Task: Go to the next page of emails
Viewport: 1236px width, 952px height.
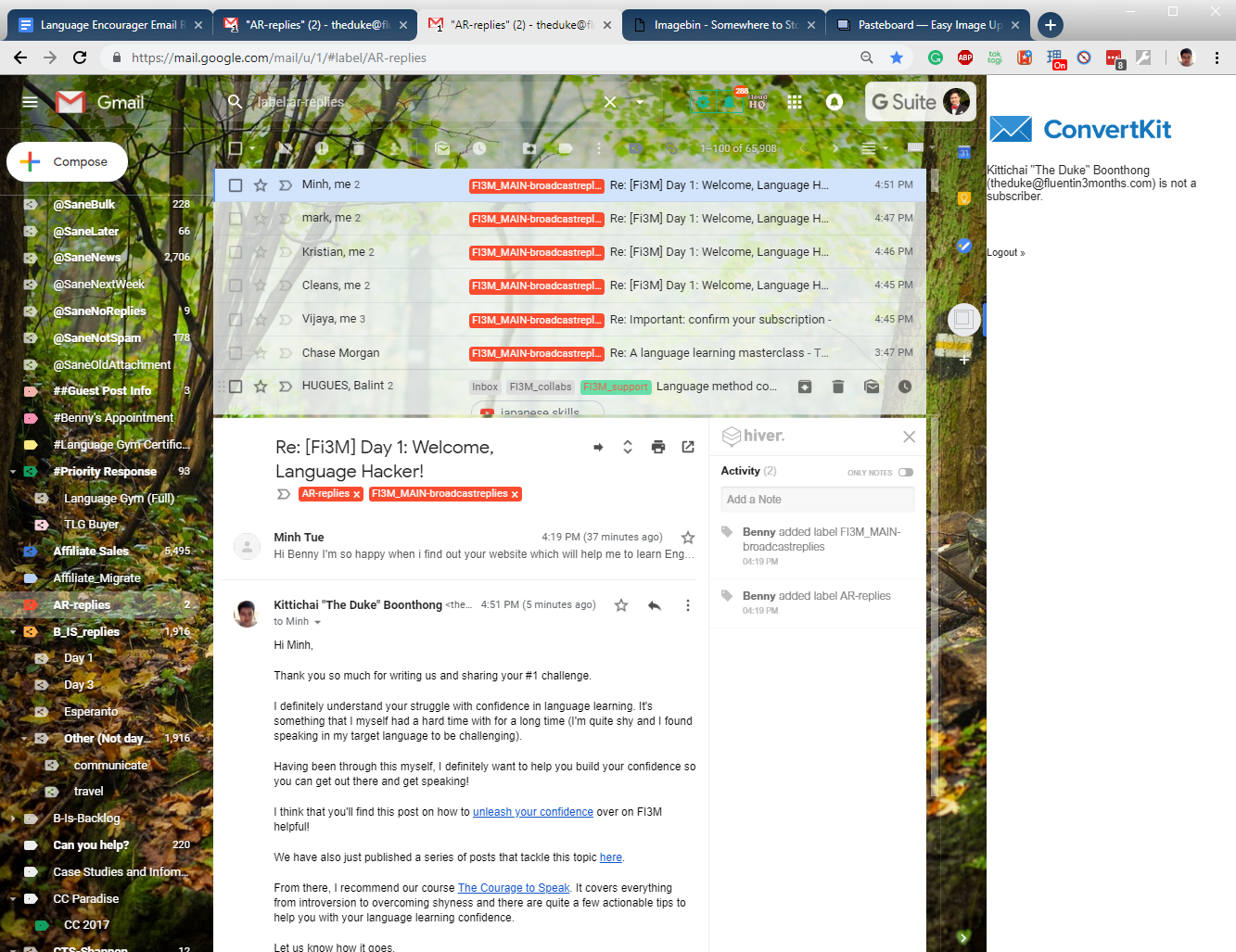Action: pyautogui.click(x=835, y=148)
